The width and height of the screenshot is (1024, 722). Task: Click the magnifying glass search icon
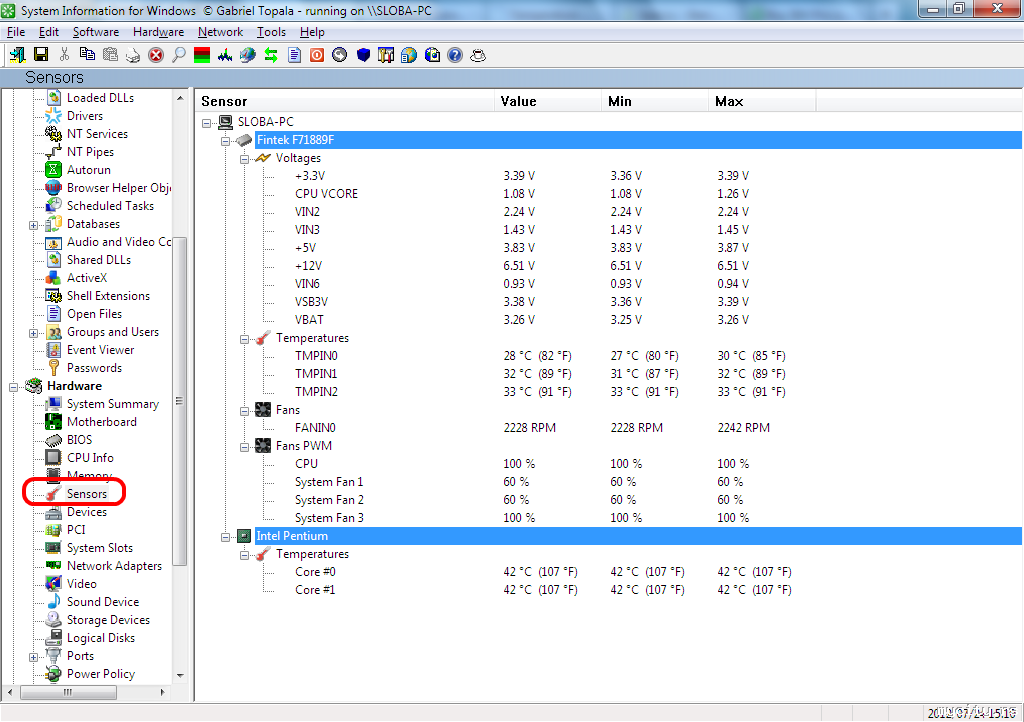[179, 55]
